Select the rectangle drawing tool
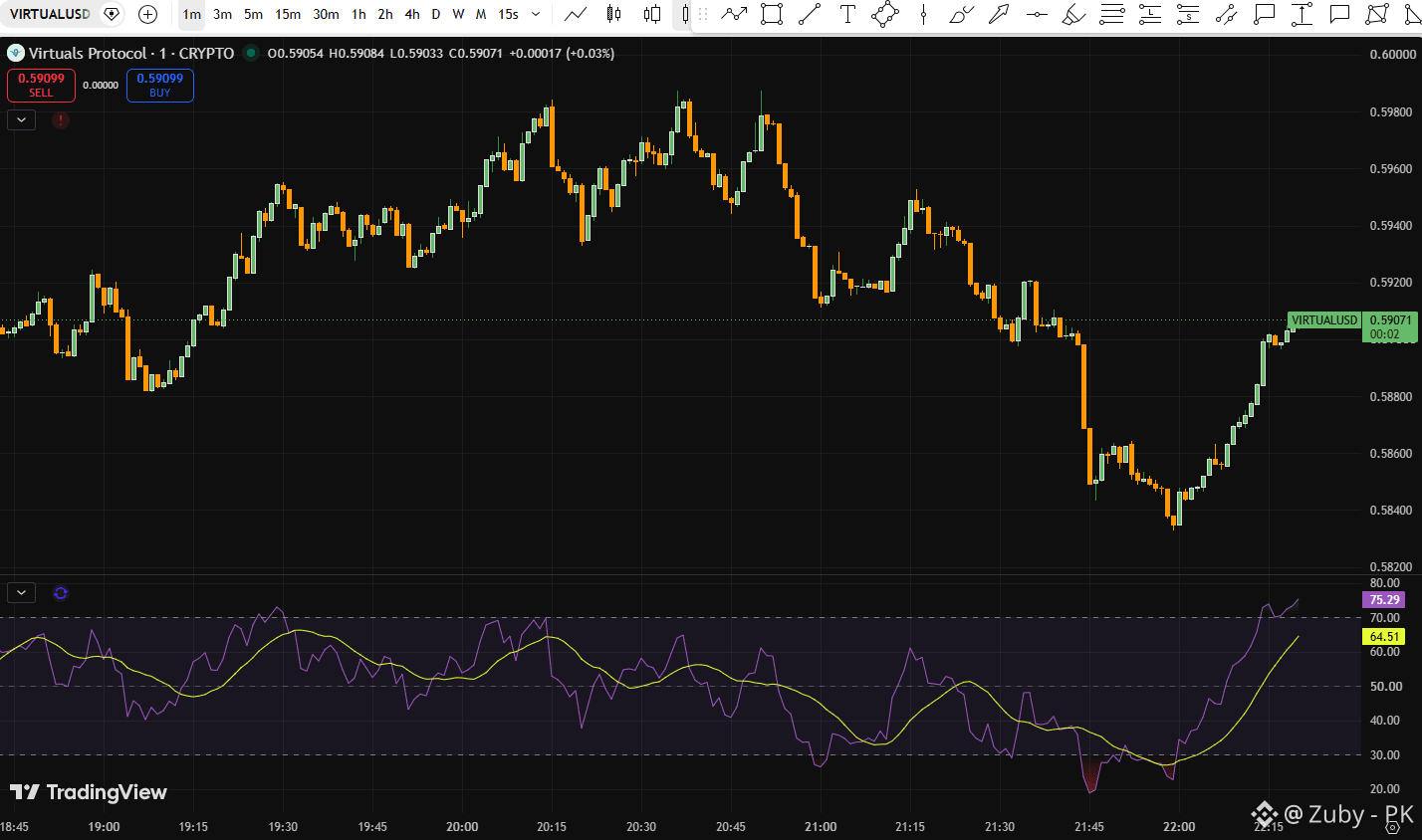This screenshot has height=840, width=1422. (771, 14)
